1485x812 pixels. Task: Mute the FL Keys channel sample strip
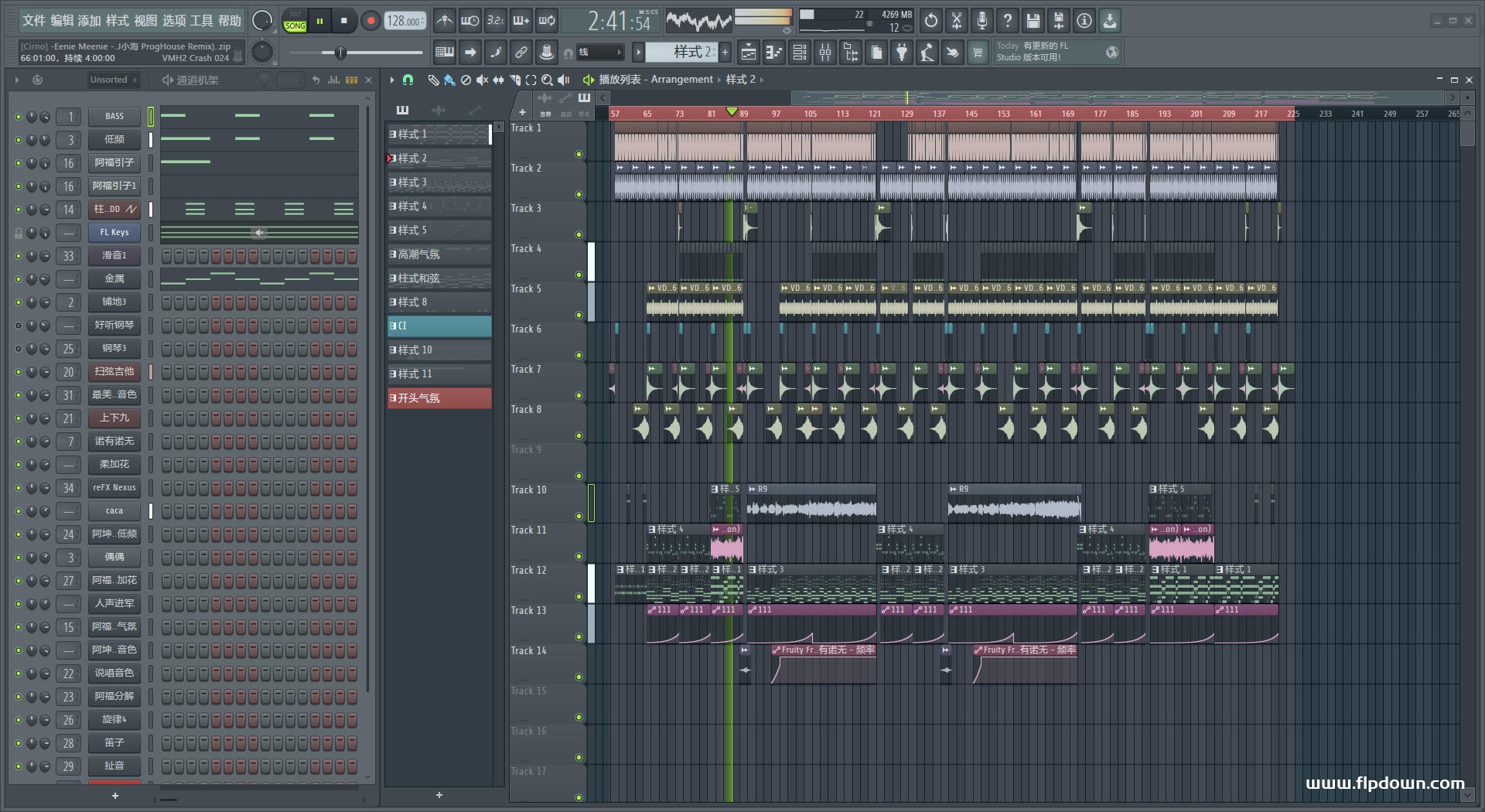(260, 233)
